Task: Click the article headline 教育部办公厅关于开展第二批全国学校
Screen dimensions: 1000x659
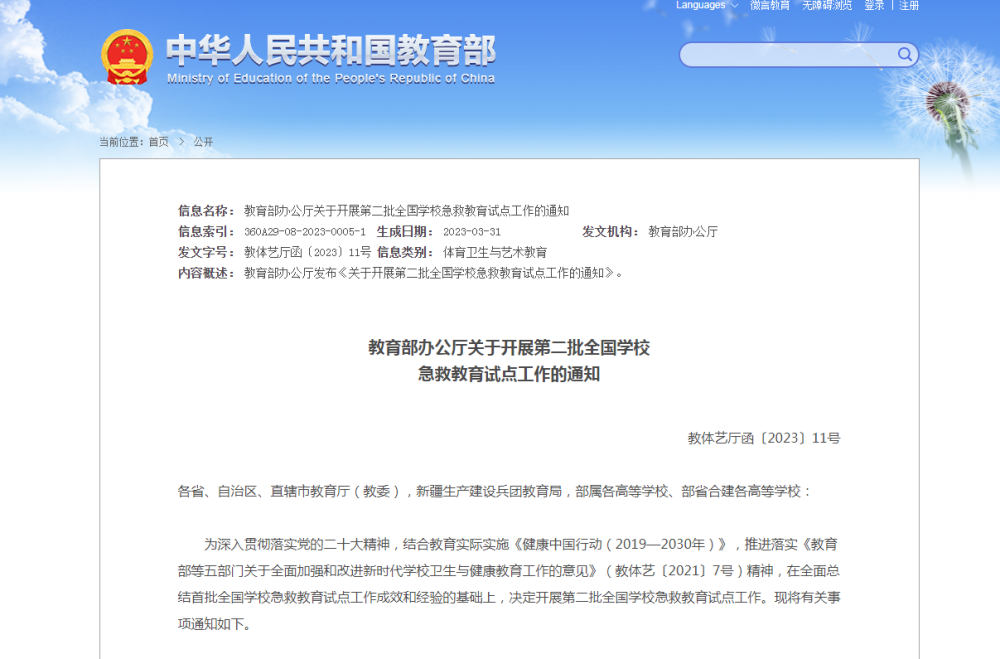Action: pyautogui.click(x=509, y=348)
